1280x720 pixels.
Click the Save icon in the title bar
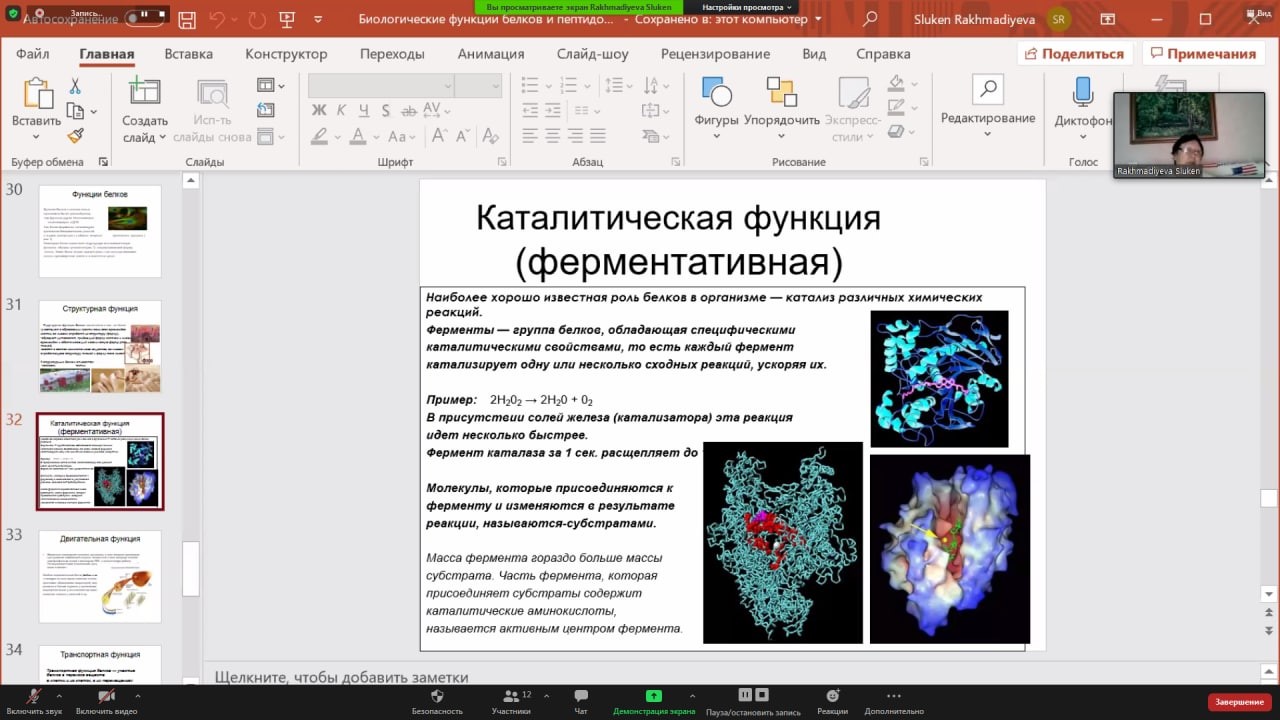187,19
